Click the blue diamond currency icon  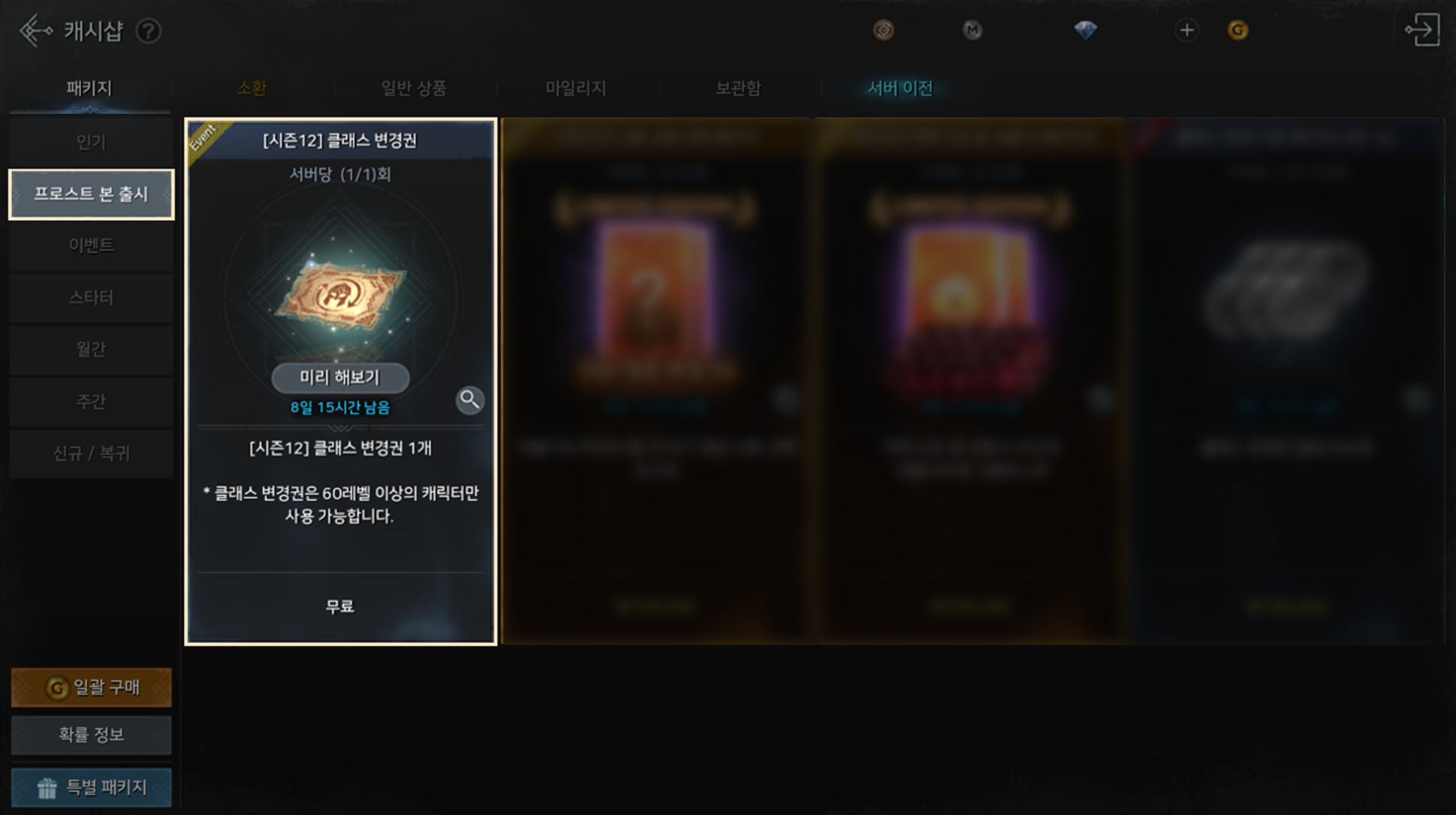pyautogui.click(x=1085, y=30)
